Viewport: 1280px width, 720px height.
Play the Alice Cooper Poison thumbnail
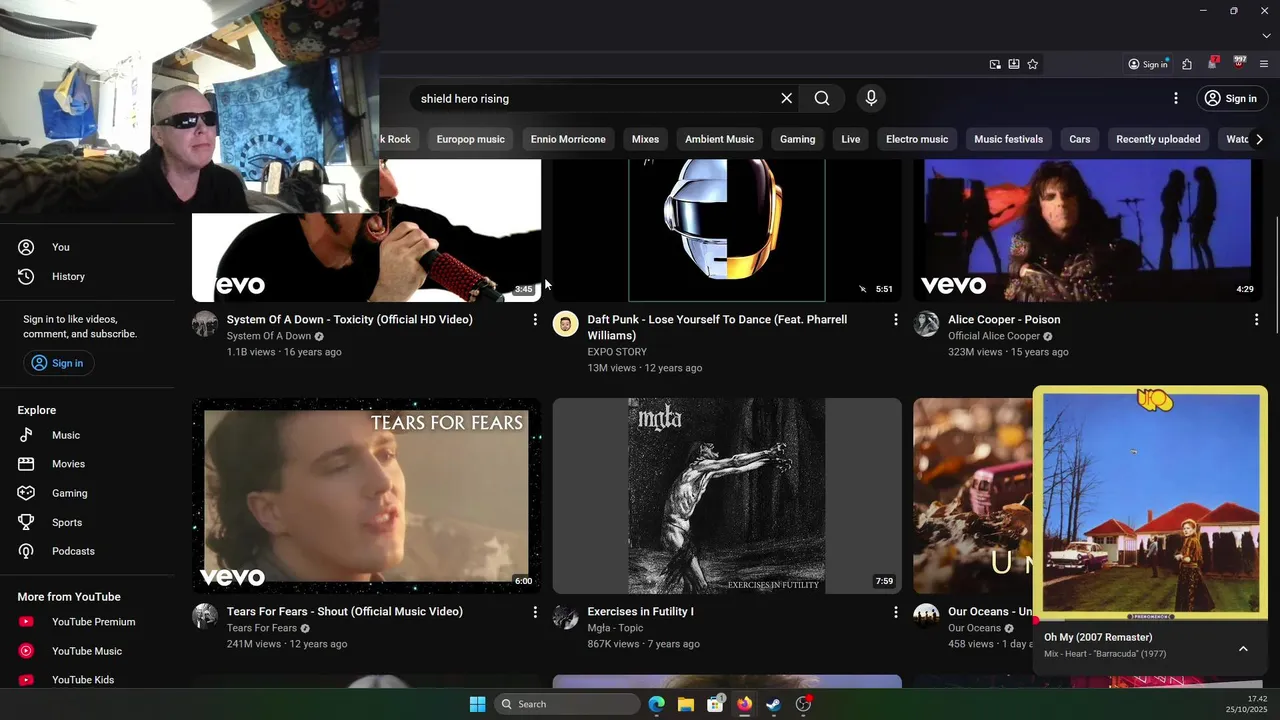tap(1087, 230)
